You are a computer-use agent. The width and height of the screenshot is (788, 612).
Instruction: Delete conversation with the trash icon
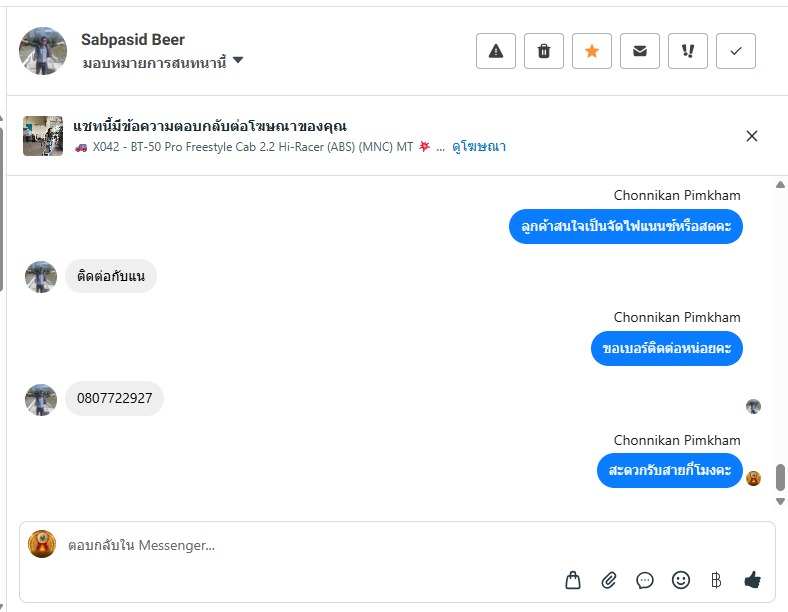click(544, 51)
